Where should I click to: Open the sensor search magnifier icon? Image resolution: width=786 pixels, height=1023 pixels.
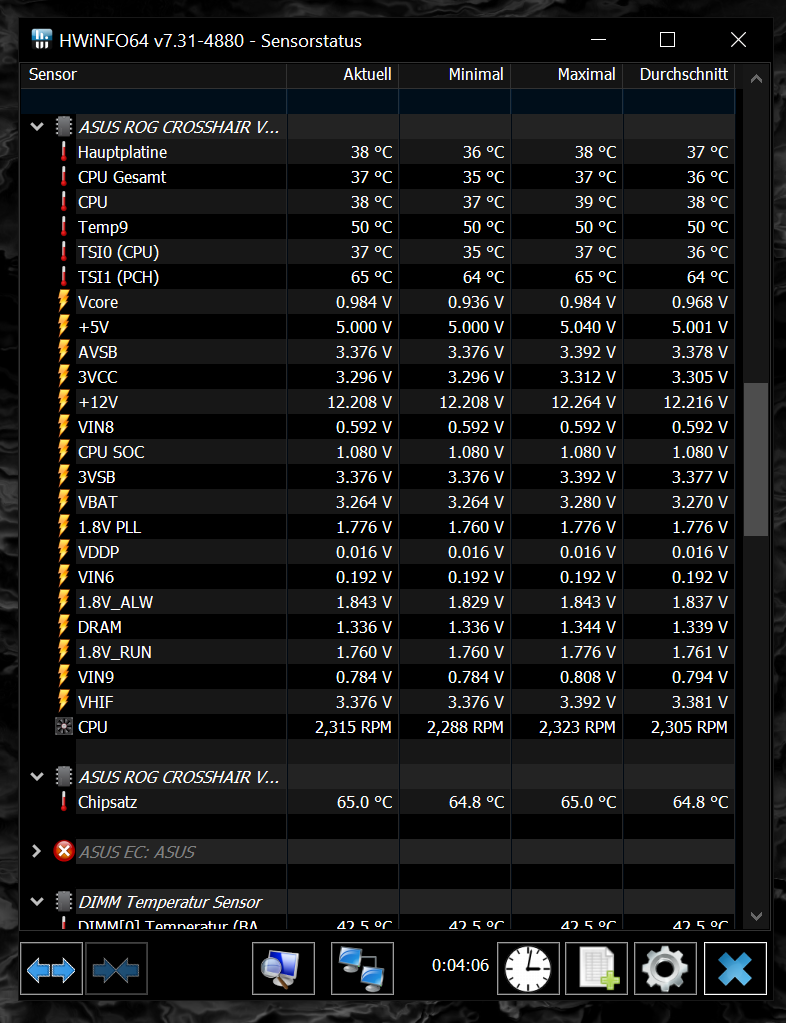click(283, 969)
